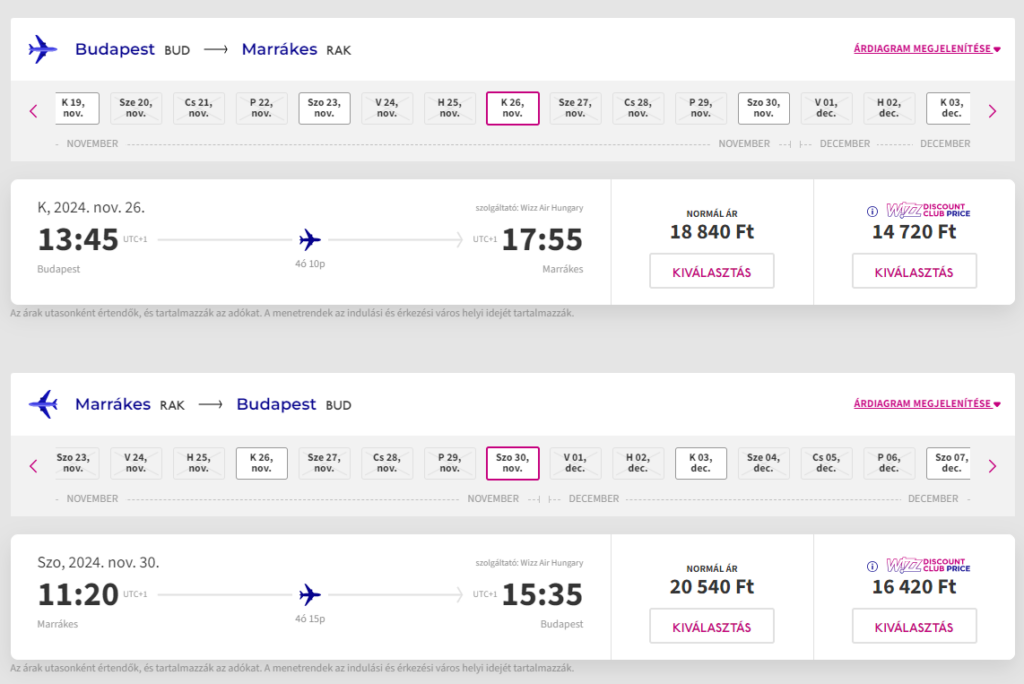This screenshot has width=1024, height=684.
Task: Show earlier return dates with left arrow
Action: 33,466
